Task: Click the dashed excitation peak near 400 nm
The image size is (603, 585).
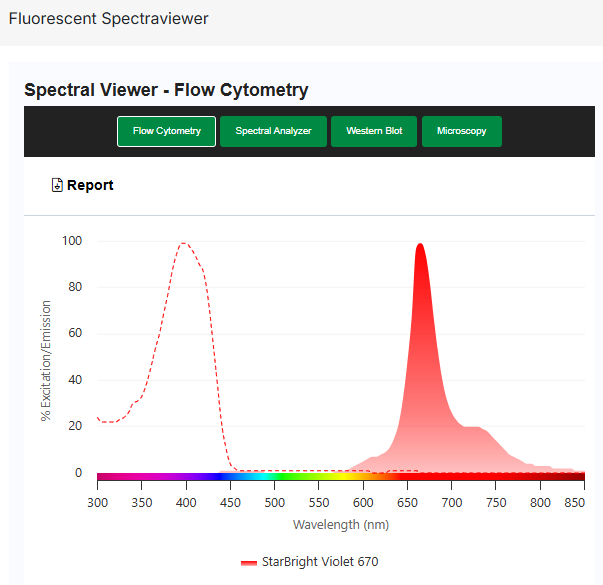Action: (x=185, y=243)
